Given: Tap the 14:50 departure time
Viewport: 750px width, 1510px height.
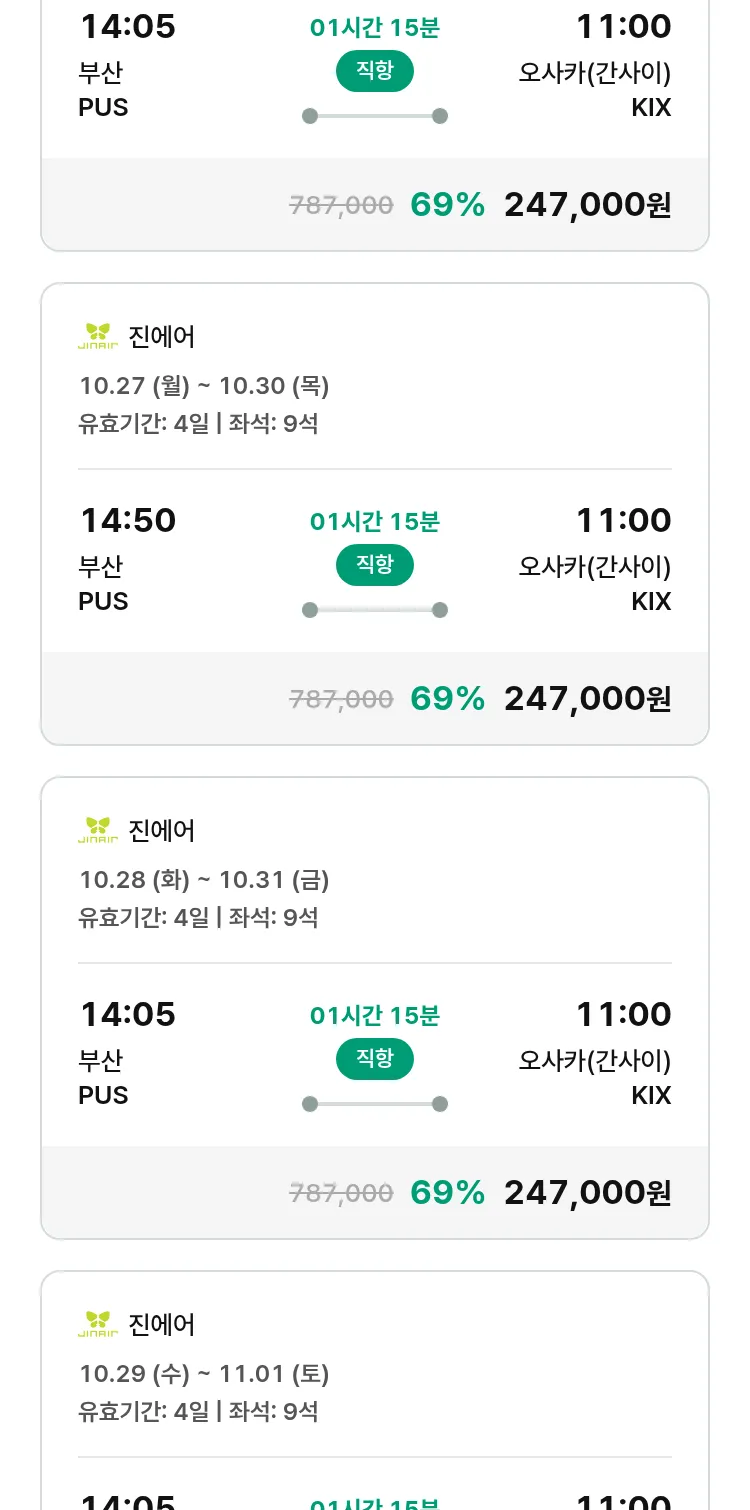Looking at the screenshot, I should 128,520.
